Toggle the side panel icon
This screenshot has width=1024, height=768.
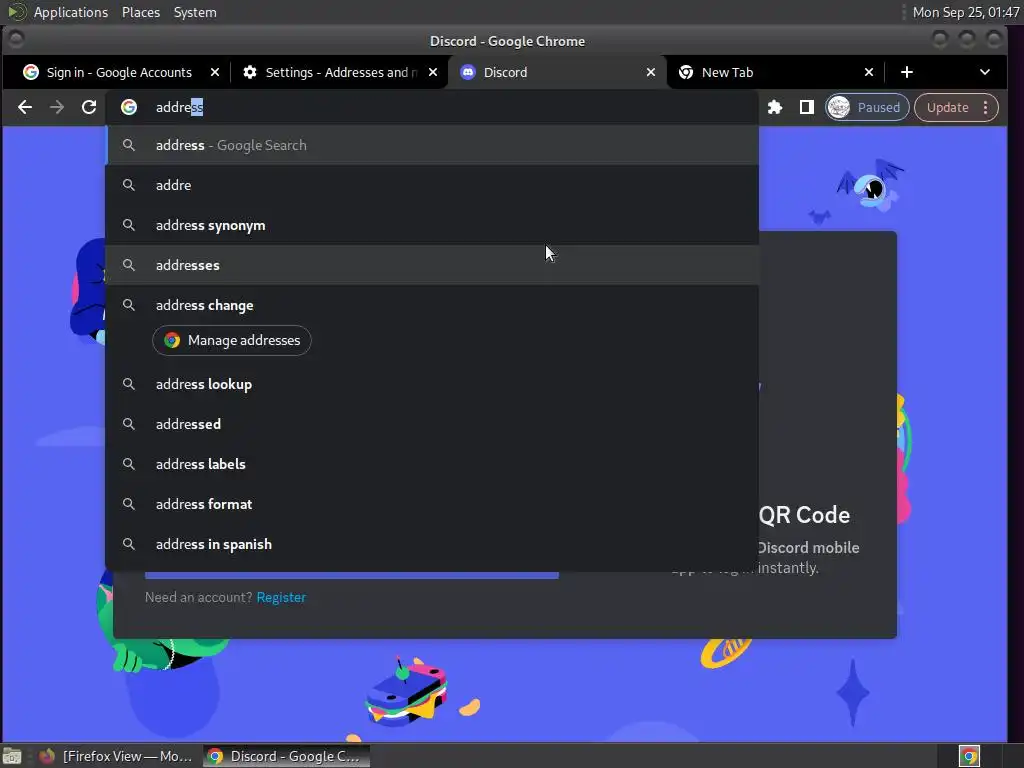click(x=807, y=107)
